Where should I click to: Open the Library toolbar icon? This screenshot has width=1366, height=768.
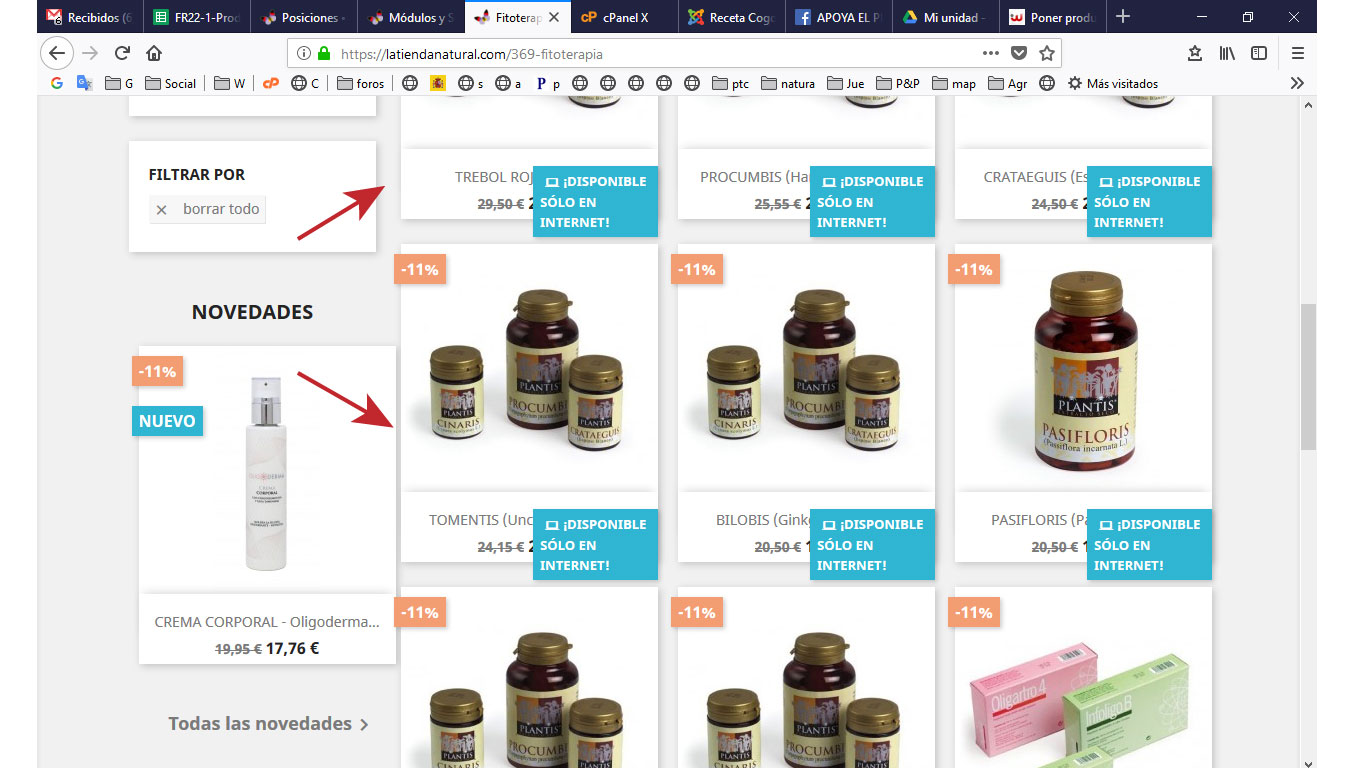[1227, 53]
